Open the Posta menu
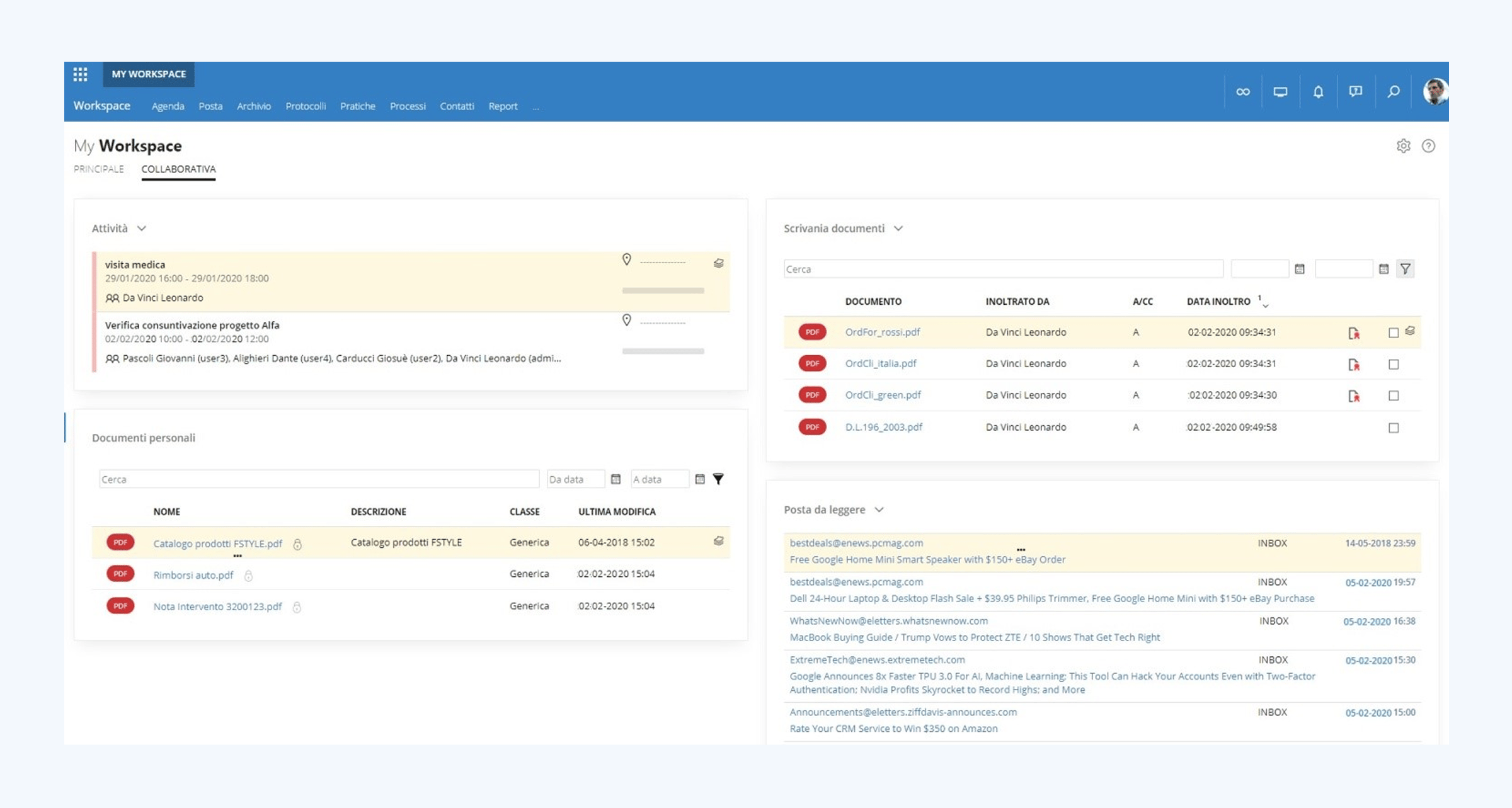The height and width of the screenshot is (808, 1512). (210, 106)
